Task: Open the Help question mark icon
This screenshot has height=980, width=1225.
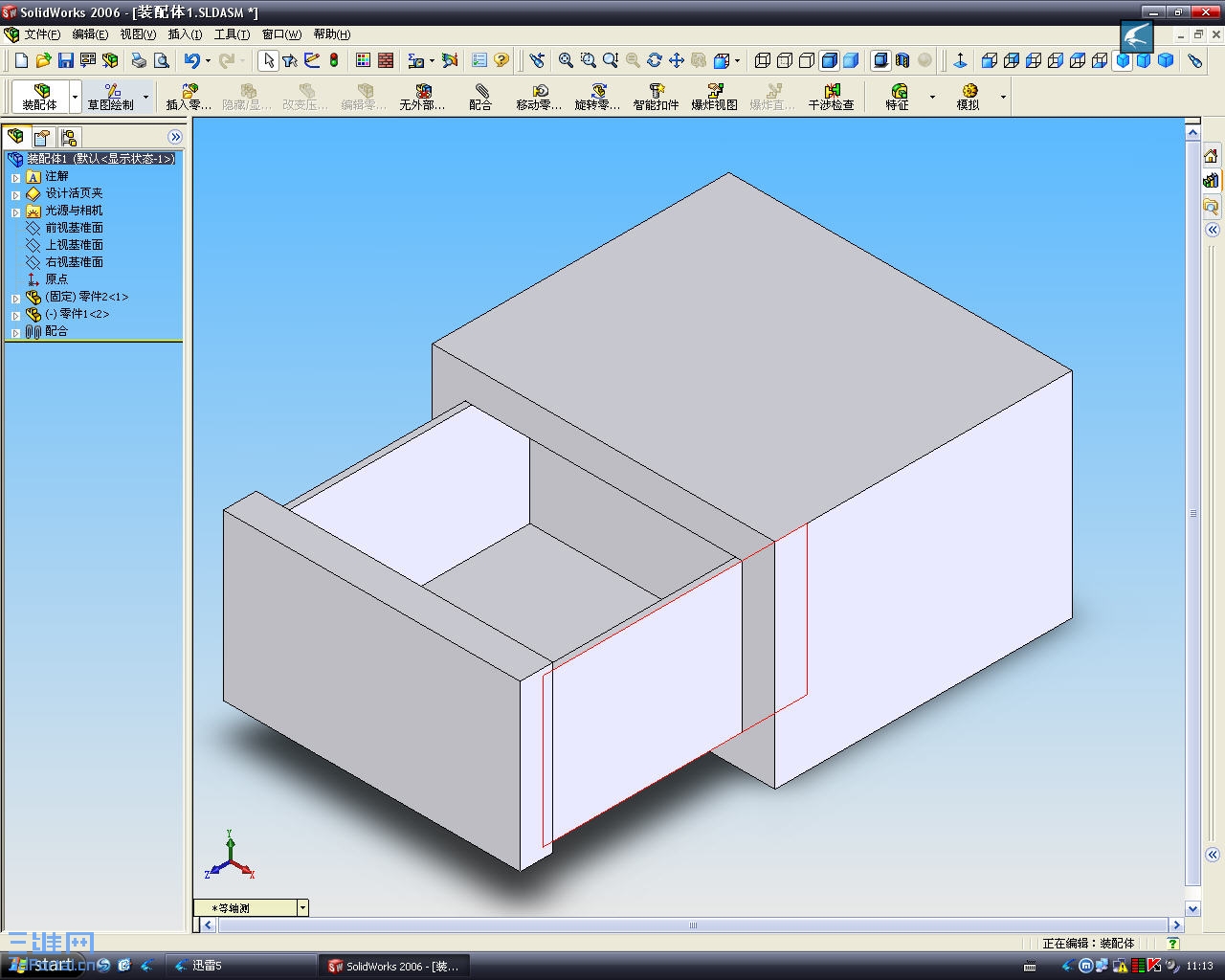Action: click(x=501, y=60)
